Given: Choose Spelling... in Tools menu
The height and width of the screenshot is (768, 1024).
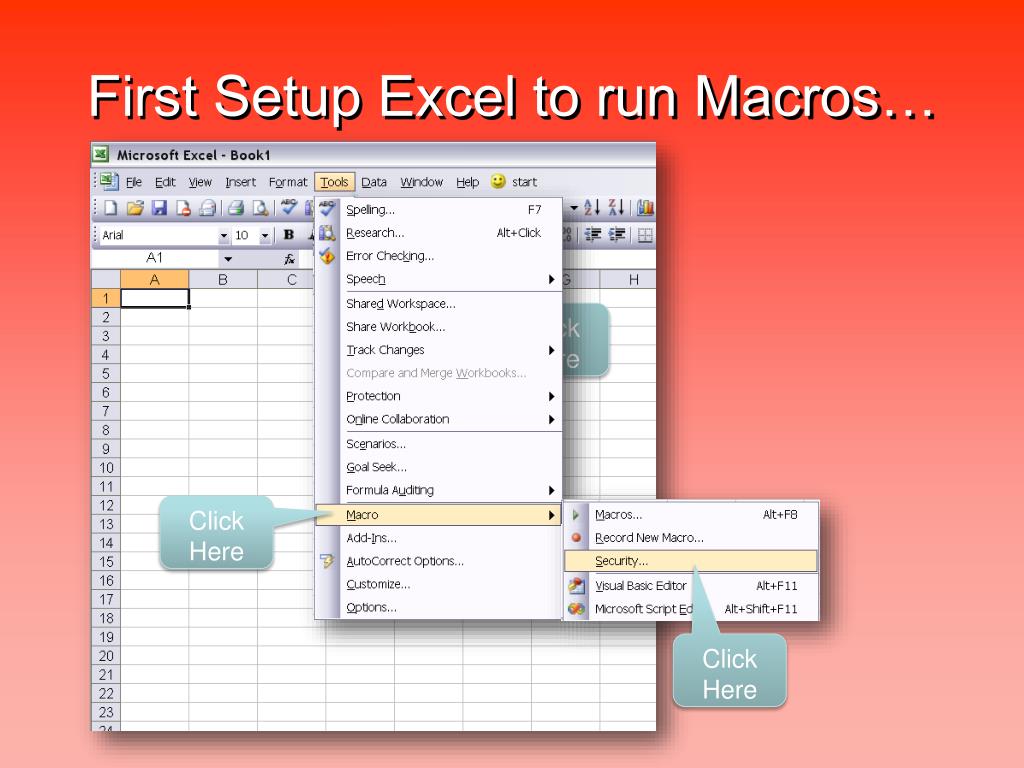Looking at the screenshot, I should coord(438,210).
